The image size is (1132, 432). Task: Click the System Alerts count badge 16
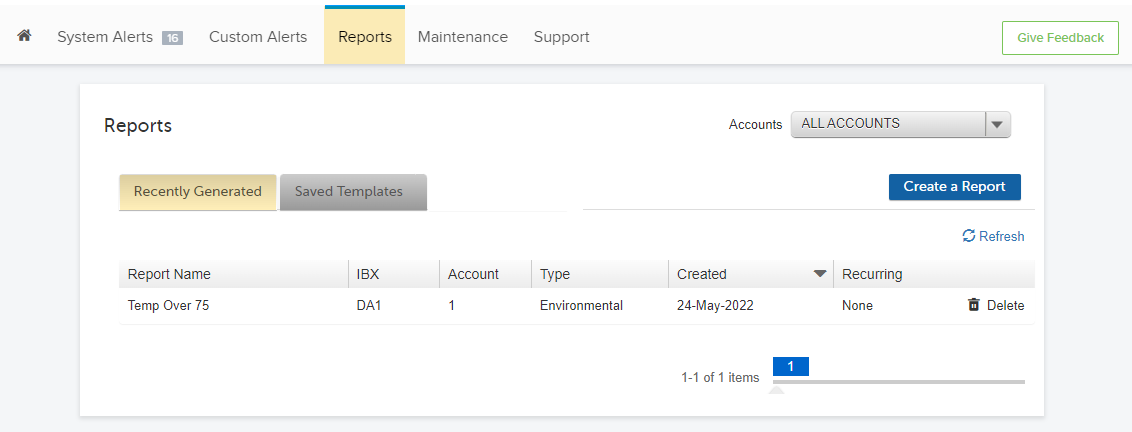point(172,38)
